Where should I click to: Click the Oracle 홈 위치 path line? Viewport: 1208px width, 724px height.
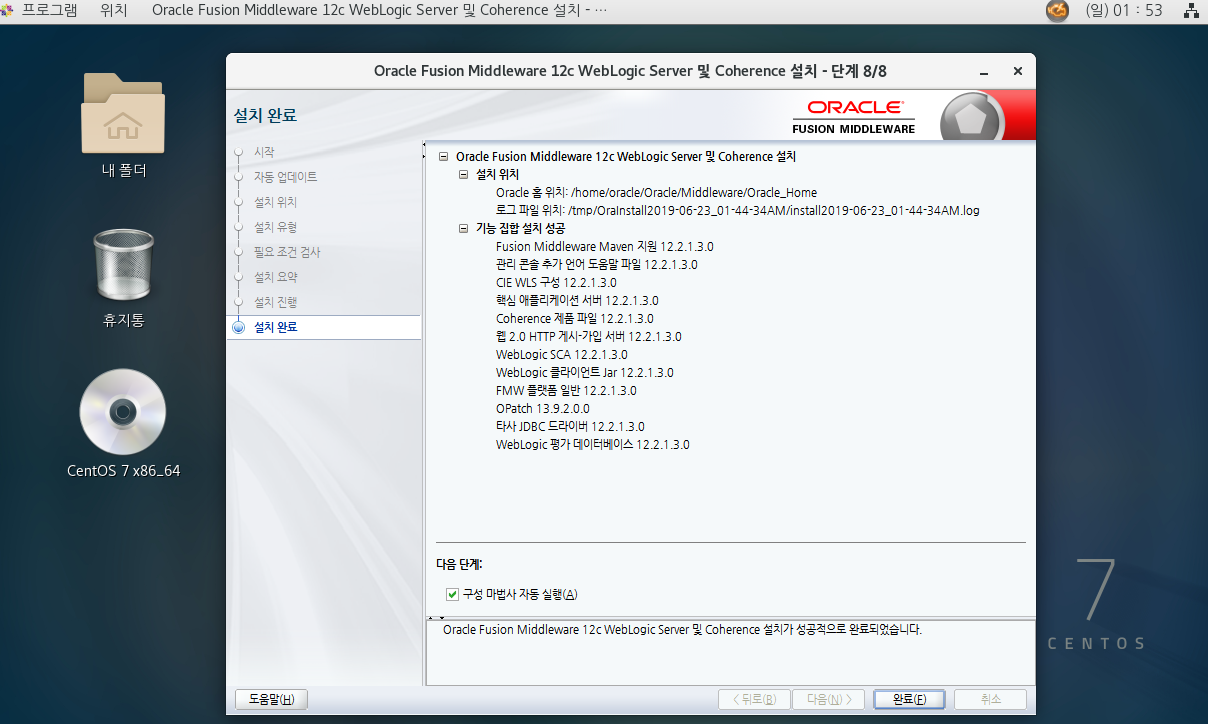(656, 193)
